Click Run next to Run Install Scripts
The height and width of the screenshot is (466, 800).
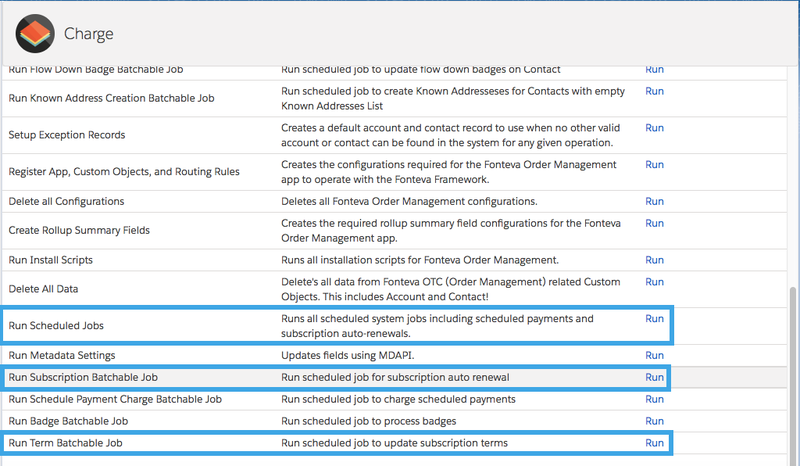pyautogui.click(x=654, y=260)
